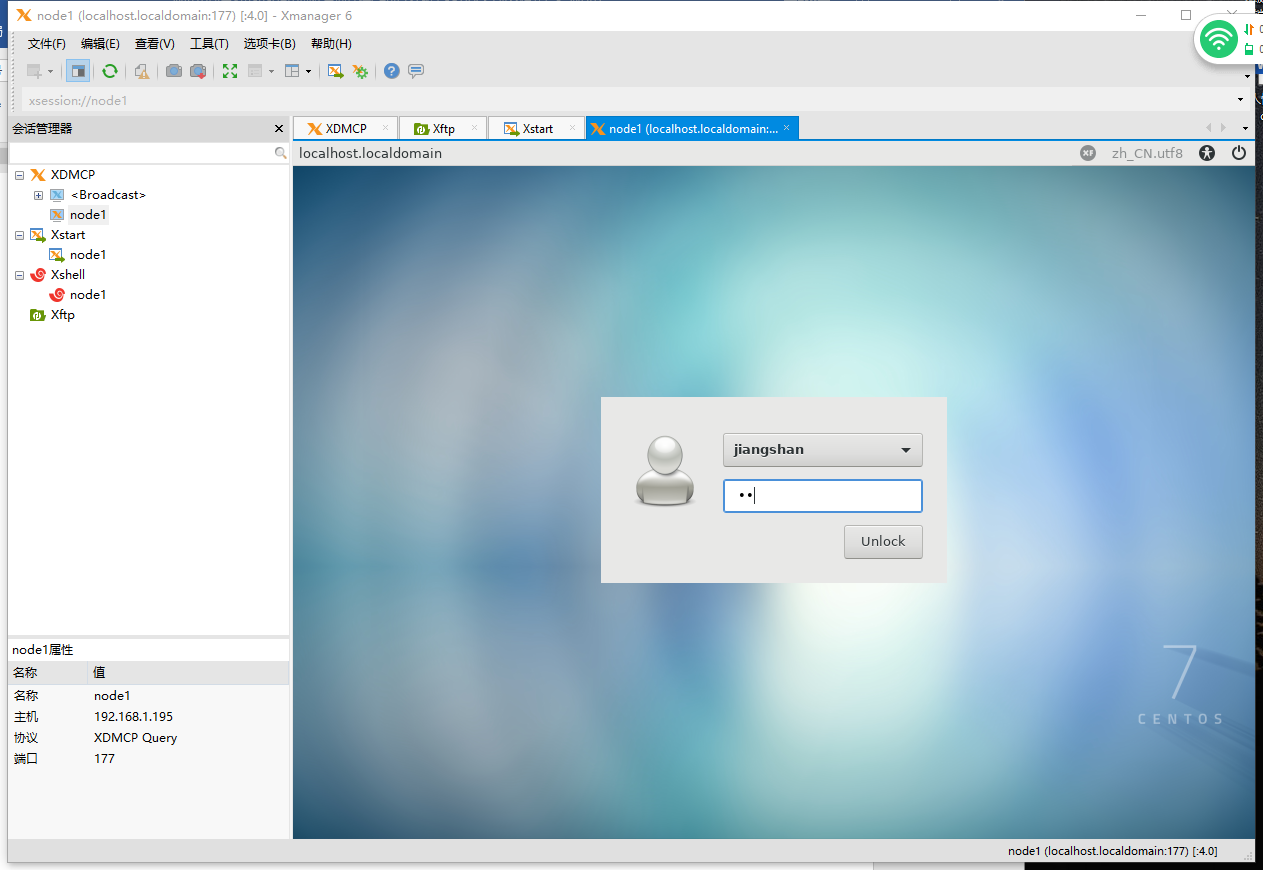
Task: Collapse the XDMCP tree node
Action: (19, 175)
